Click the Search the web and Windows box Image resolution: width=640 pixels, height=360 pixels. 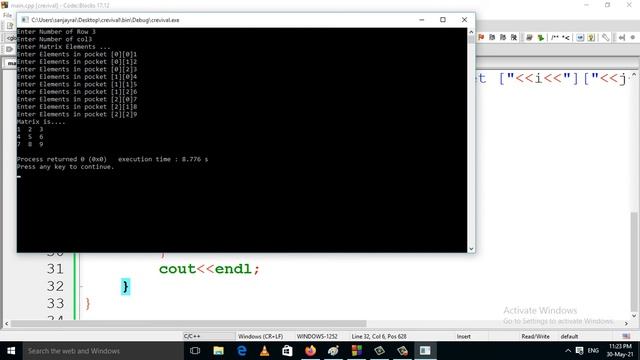103,351
